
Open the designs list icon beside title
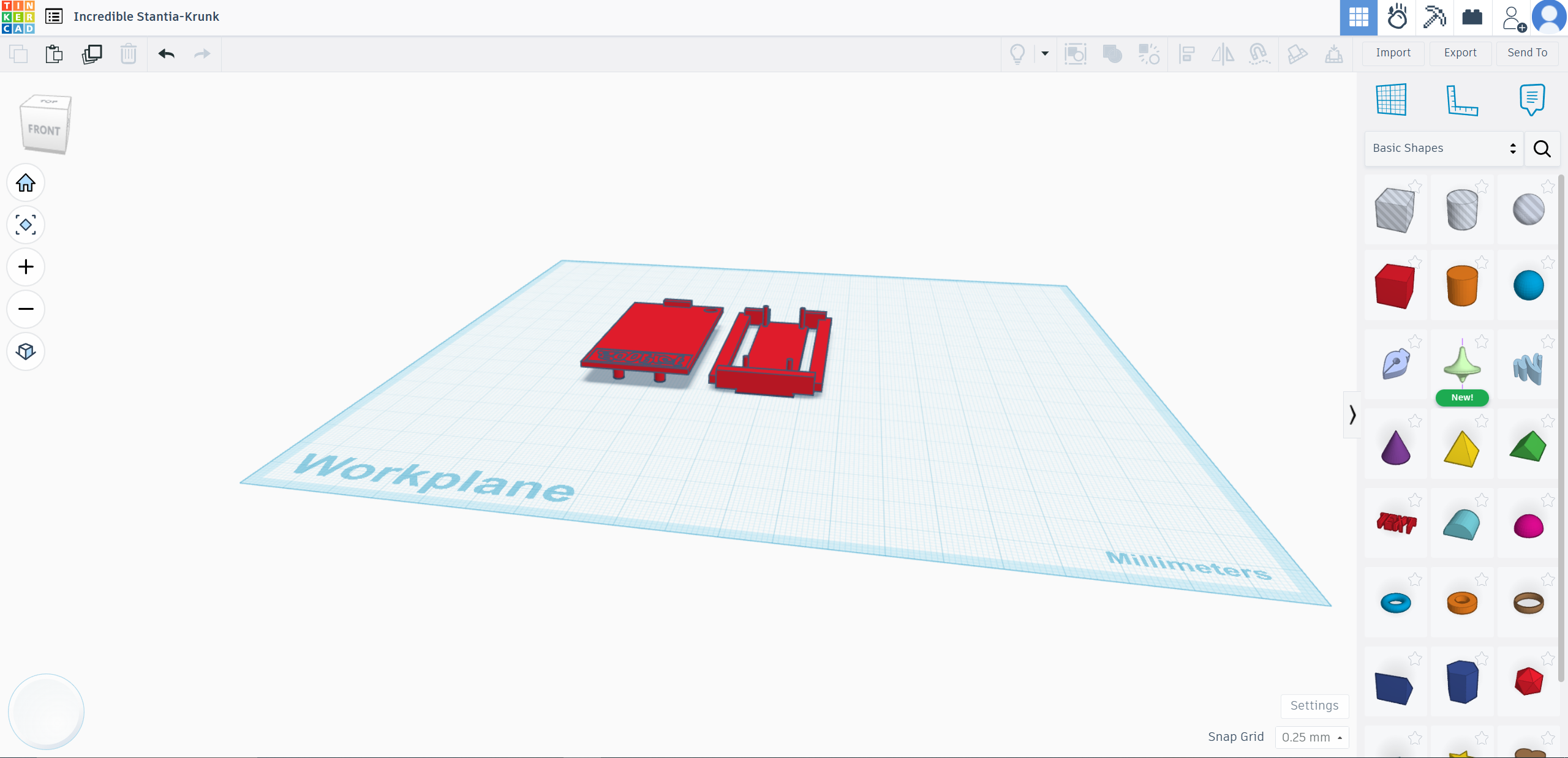[x=54, y=17]
